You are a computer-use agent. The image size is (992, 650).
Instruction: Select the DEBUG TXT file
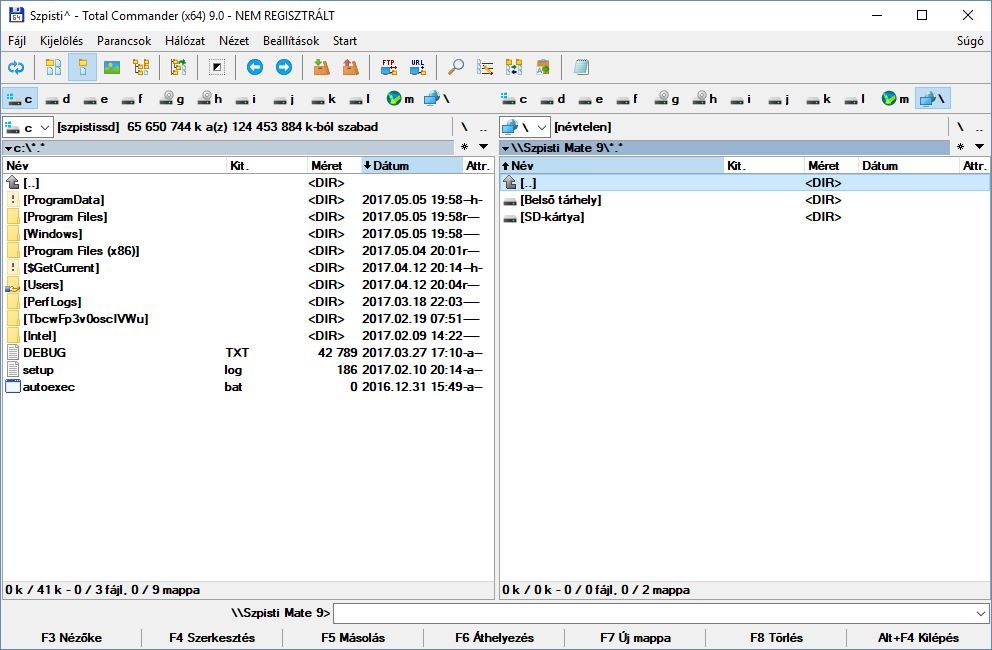click(x=248, y=353)
